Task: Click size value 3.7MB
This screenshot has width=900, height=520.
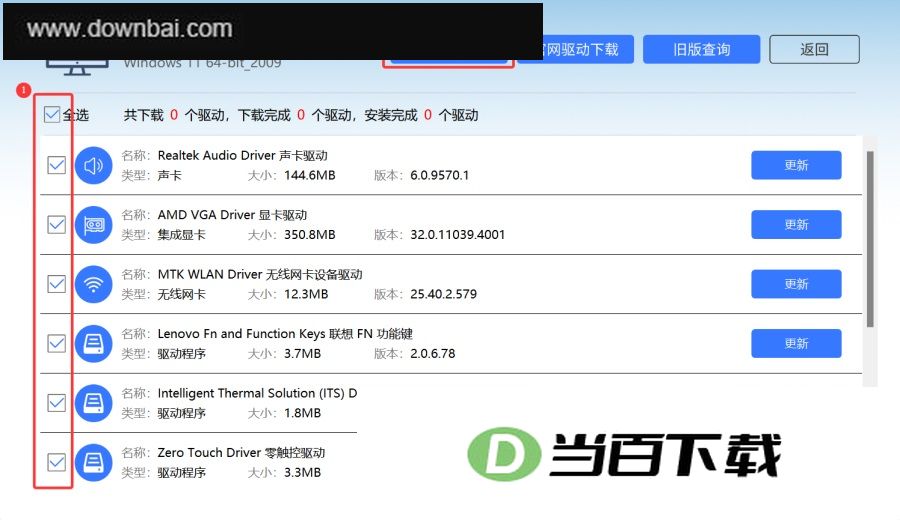Action: click(x=302, y=353)
